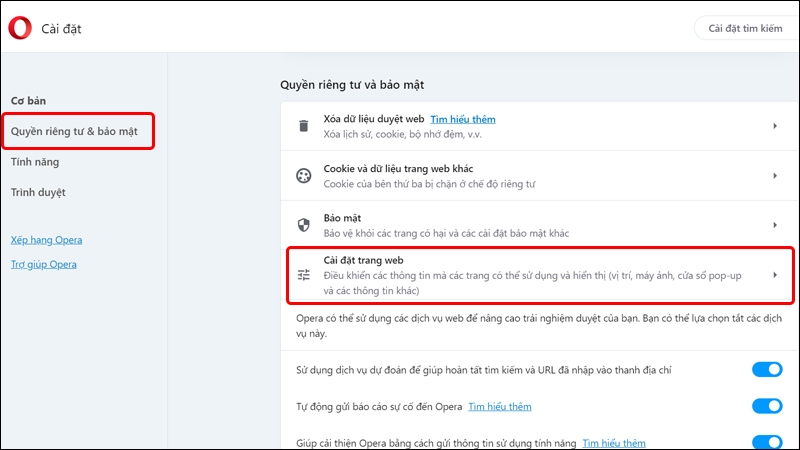This screenshot has height=450, width=800.
Task: Click the Bảo mật row title
Action: point(342,218)
